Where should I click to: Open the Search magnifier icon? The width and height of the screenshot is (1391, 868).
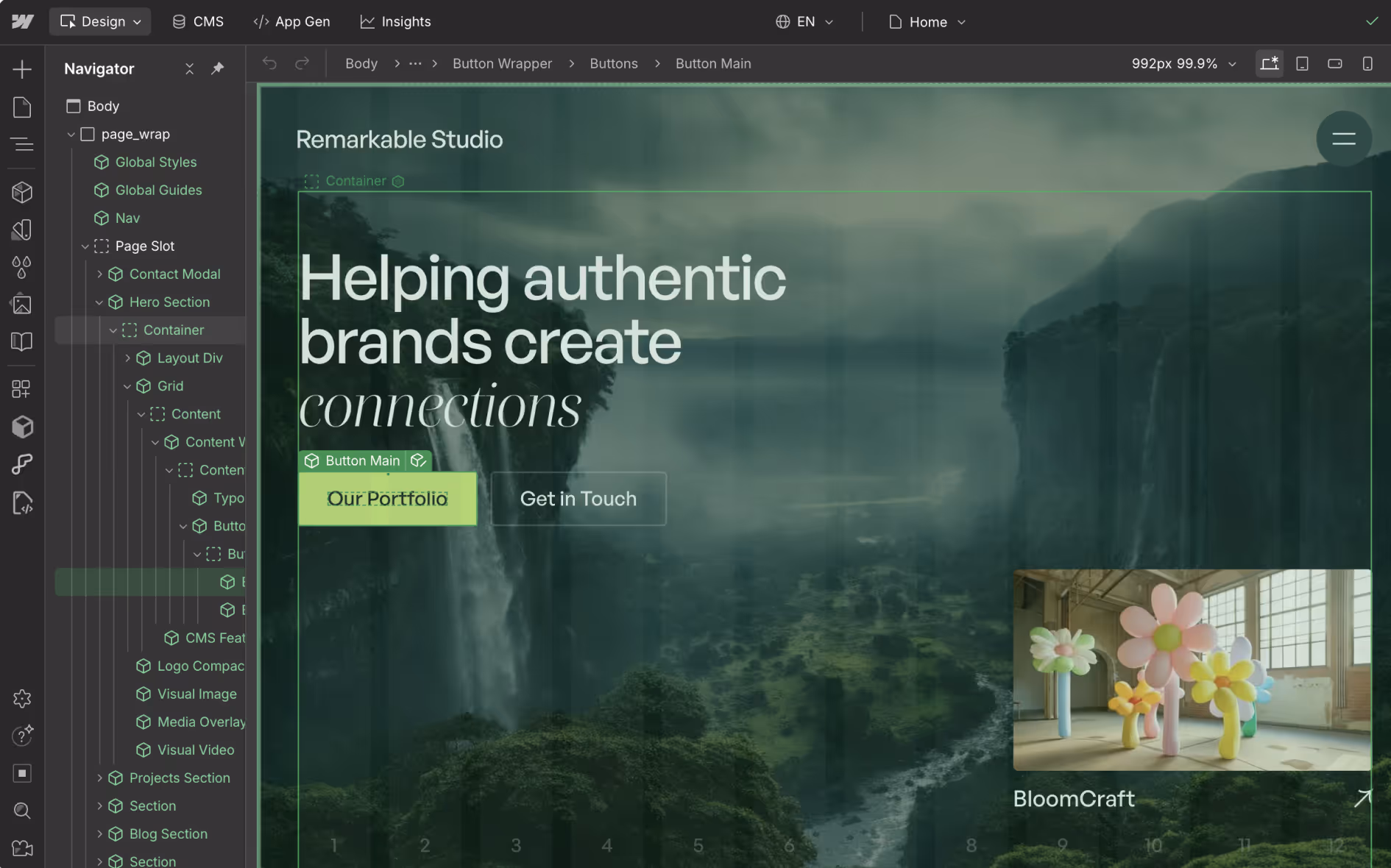[22, 811]
